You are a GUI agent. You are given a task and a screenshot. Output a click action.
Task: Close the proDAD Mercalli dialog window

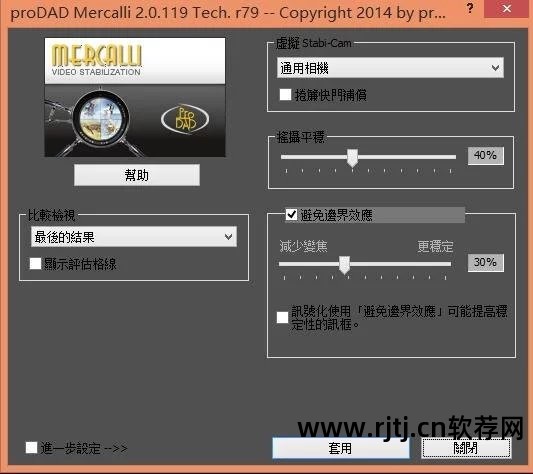[x=507, y=9]
